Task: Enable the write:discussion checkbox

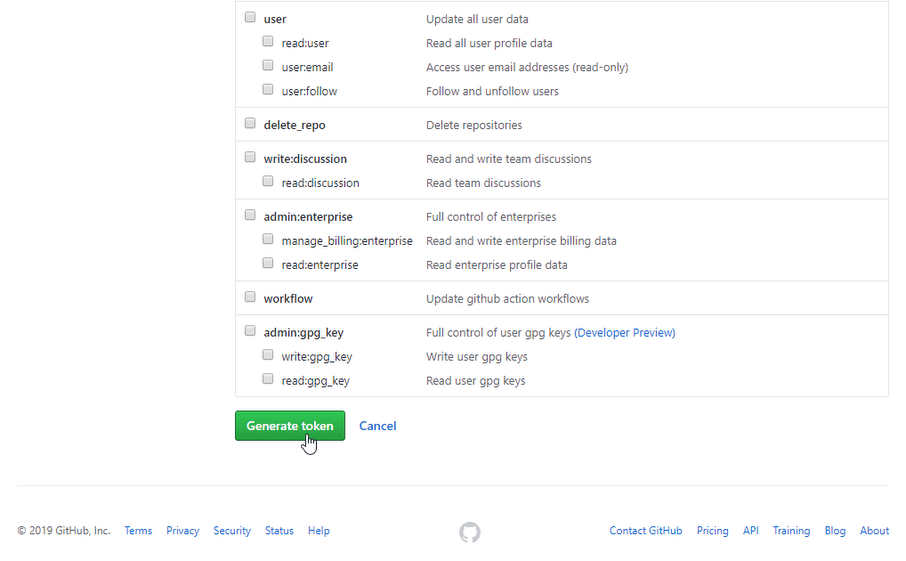Action: coord(250,157)
